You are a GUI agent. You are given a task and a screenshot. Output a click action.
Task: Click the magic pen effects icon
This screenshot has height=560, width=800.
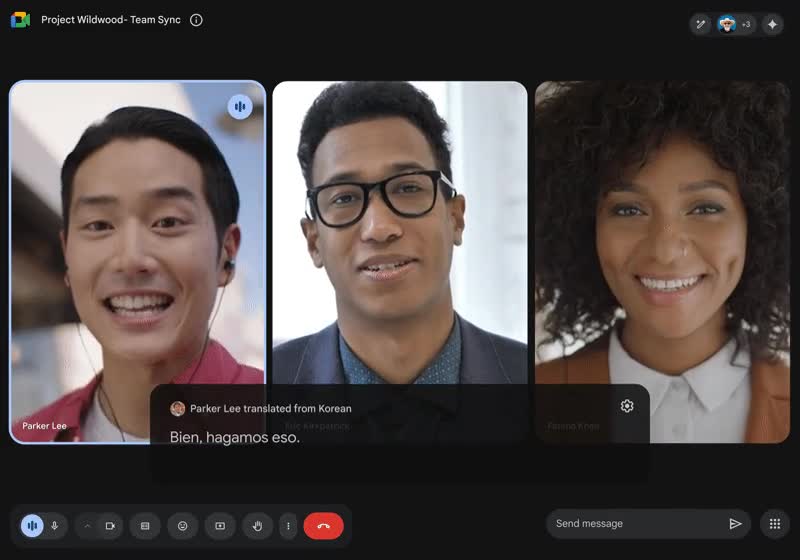(x=701, y=24)
